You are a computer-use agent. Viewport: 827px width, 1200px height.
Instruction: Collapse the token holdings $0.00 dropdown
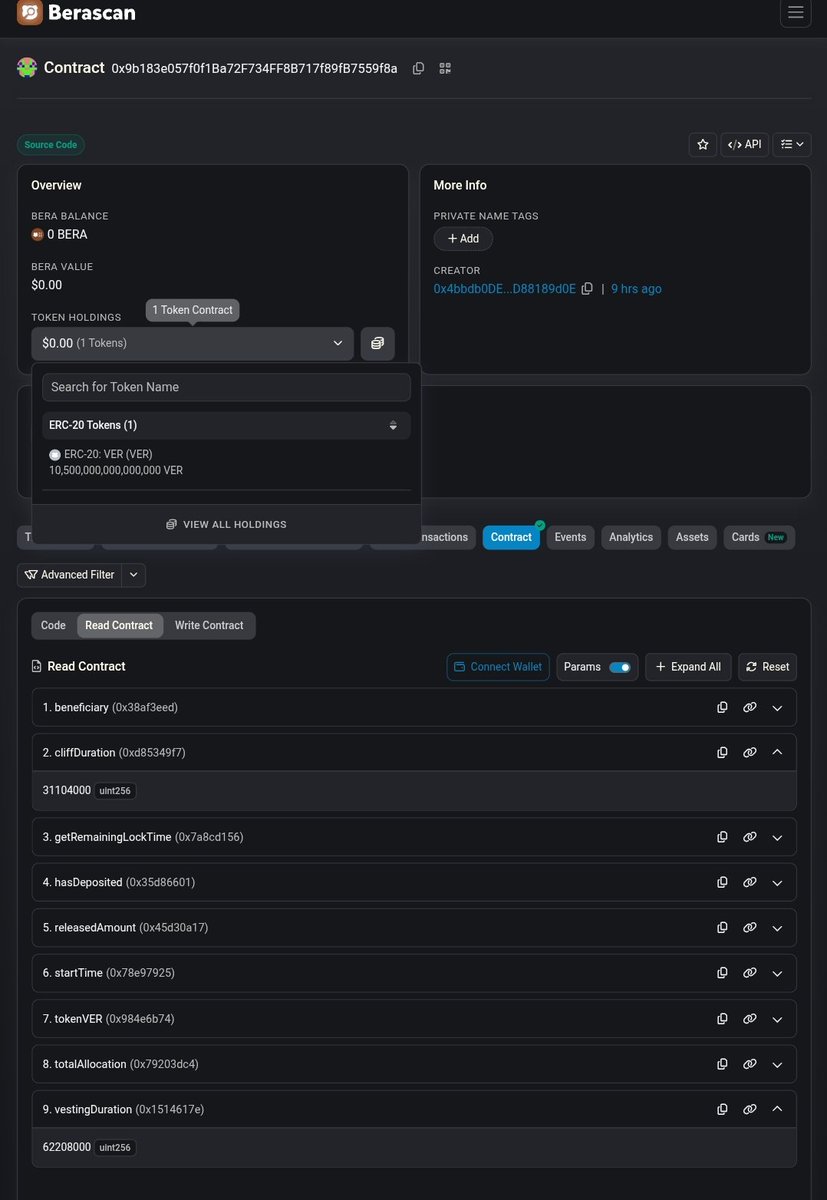192,343
